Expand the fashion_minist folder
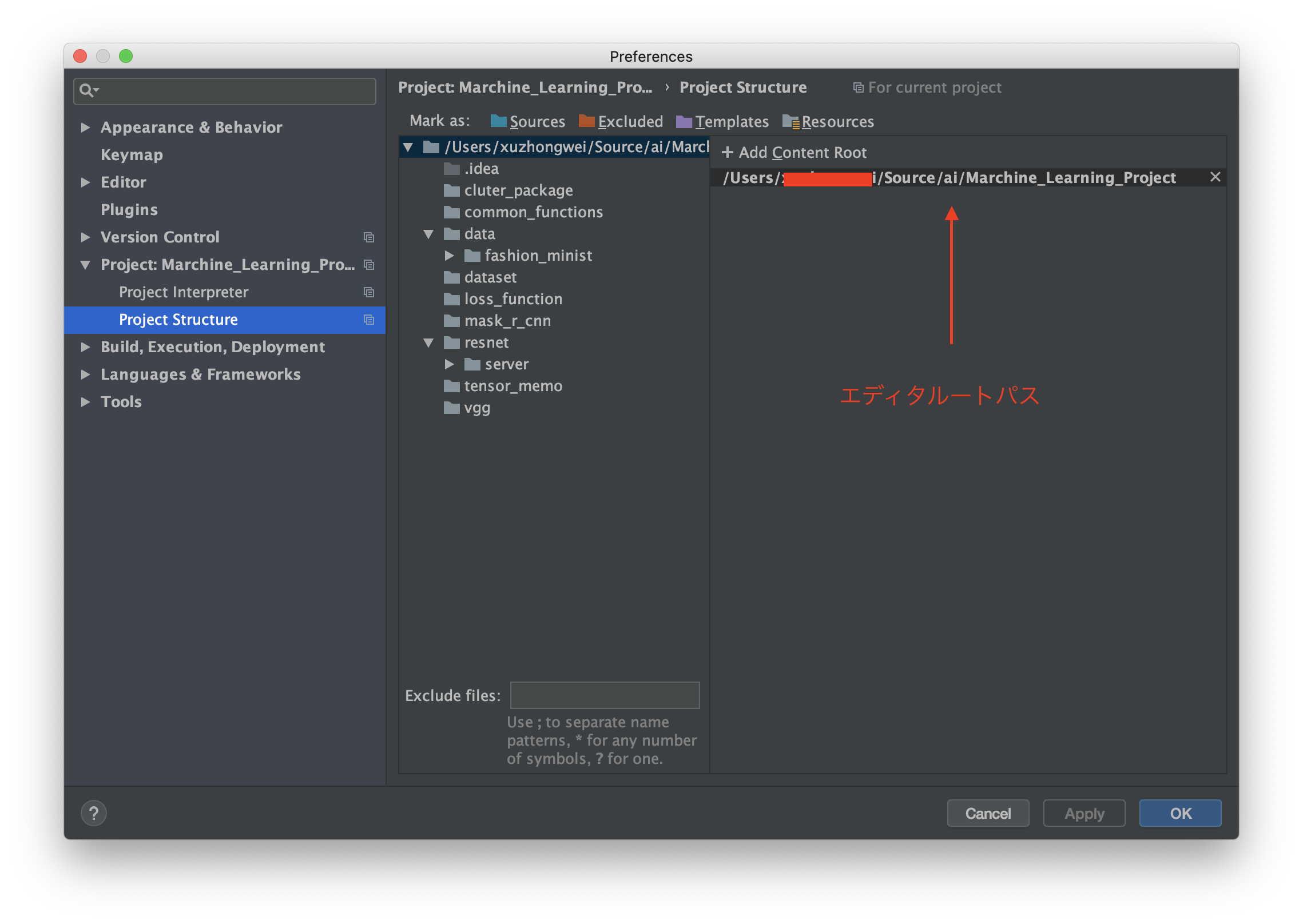This screenshot has height=924, width=1303. tap(451, 256)
